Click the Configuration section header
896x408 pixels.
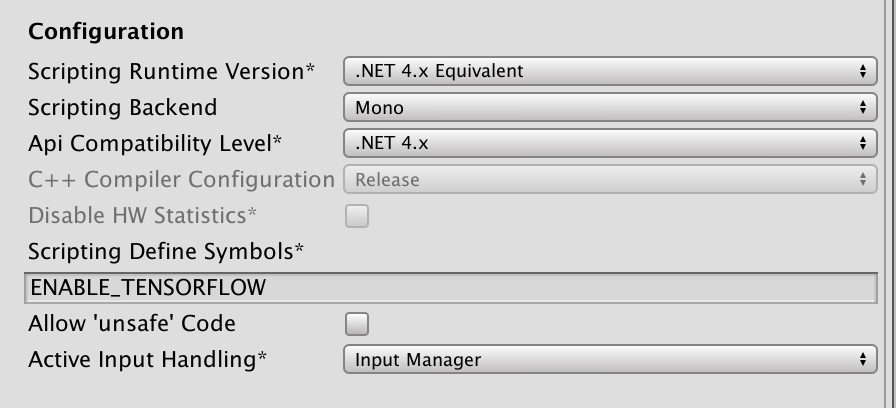[x=106, y=32]
